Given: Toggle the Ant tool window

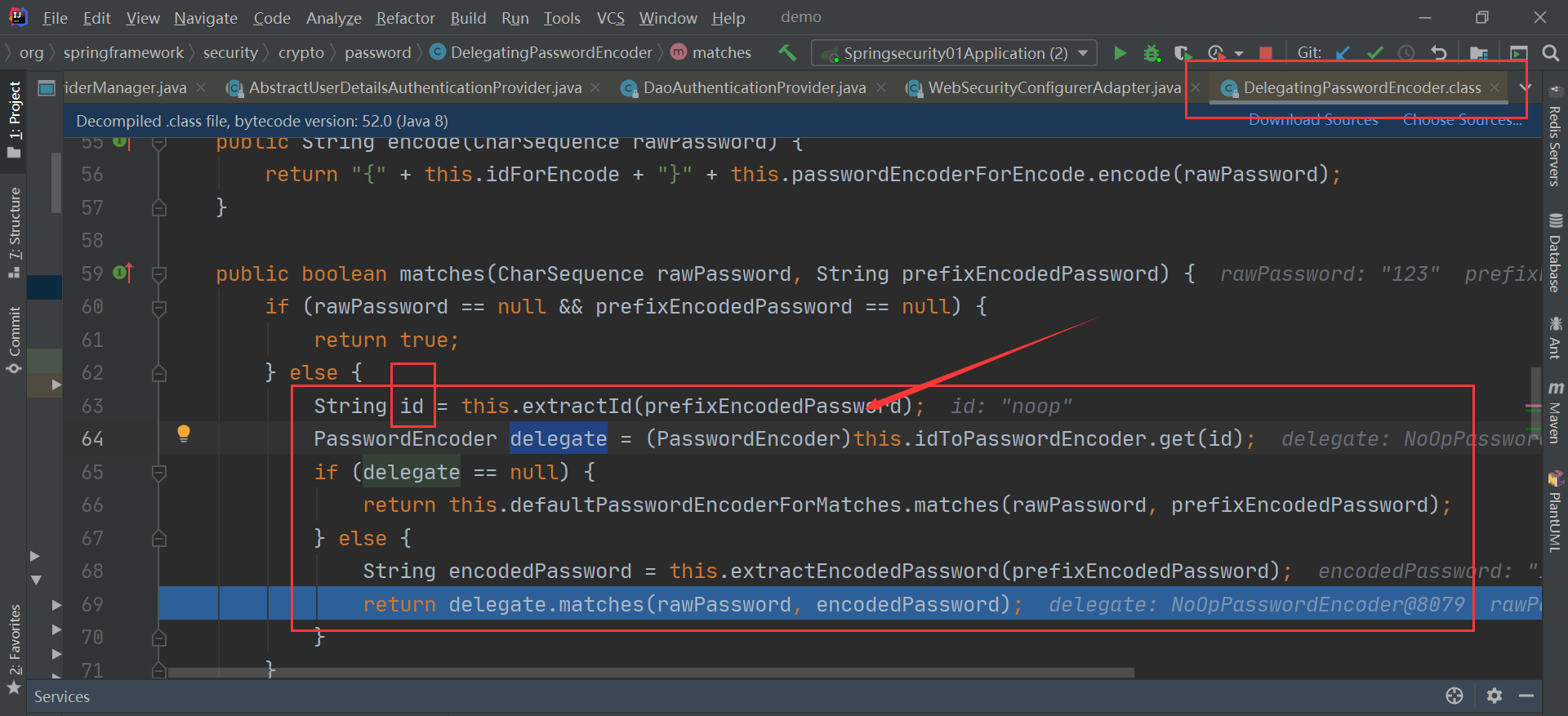Looking at the screenshot, I should coord(1555,338).
